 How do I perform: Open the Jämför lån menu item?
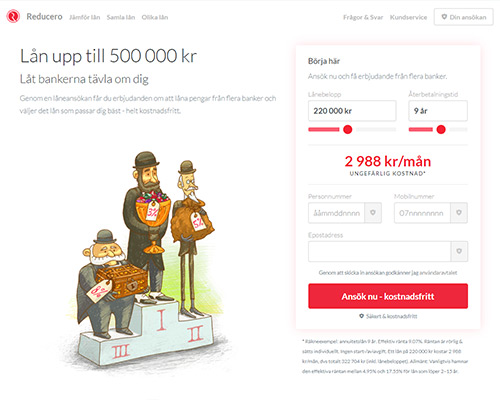85,17
